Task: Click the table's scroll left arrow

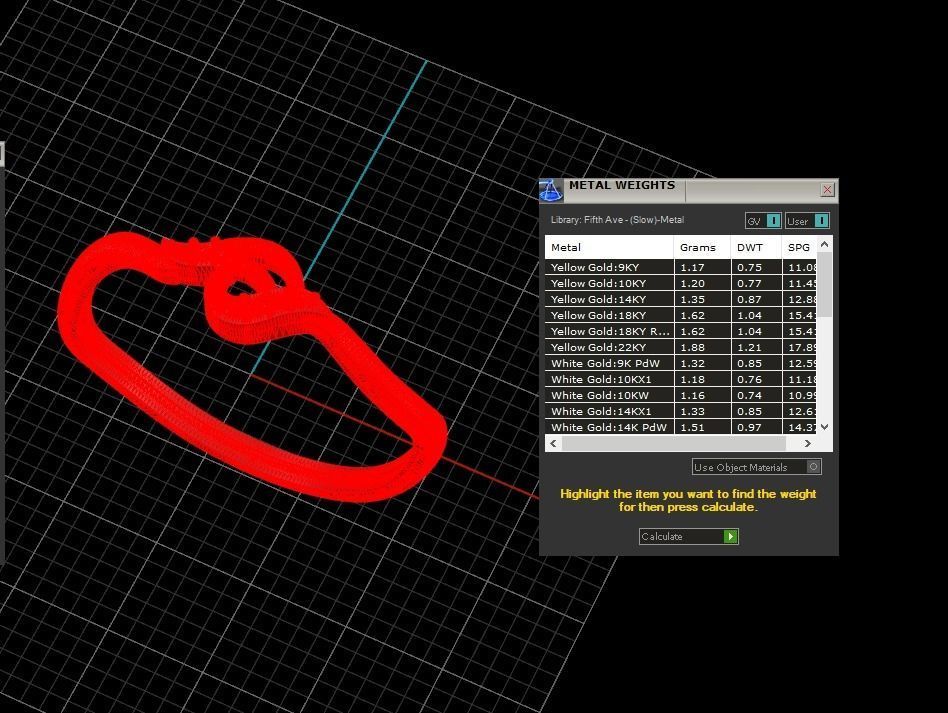Action: (553, 443)
